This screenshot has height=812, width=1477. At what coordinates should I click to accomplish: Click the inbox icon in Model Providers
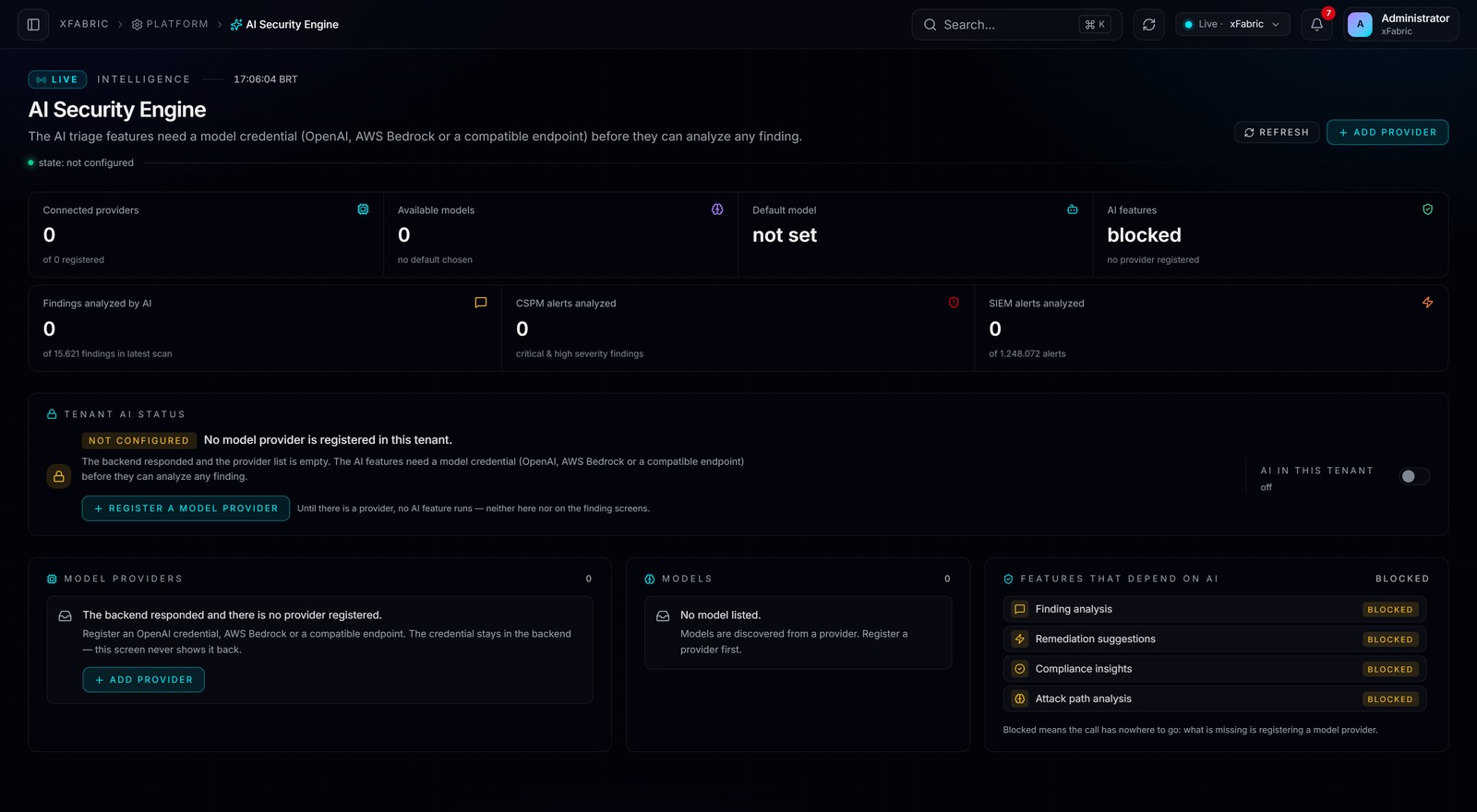coord(66,615)
